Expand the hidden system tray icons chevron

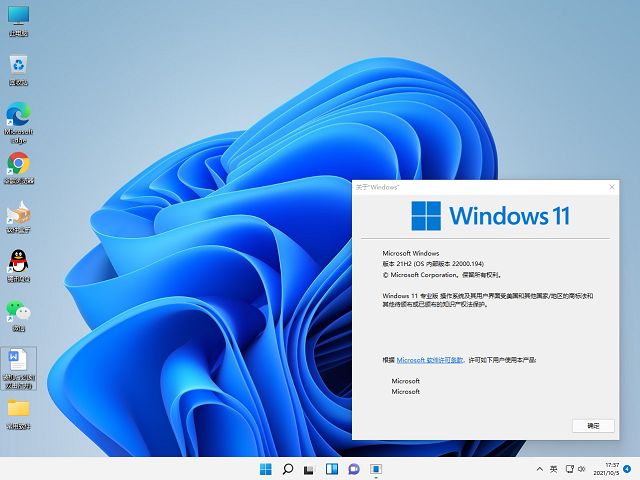click(539, 468)
